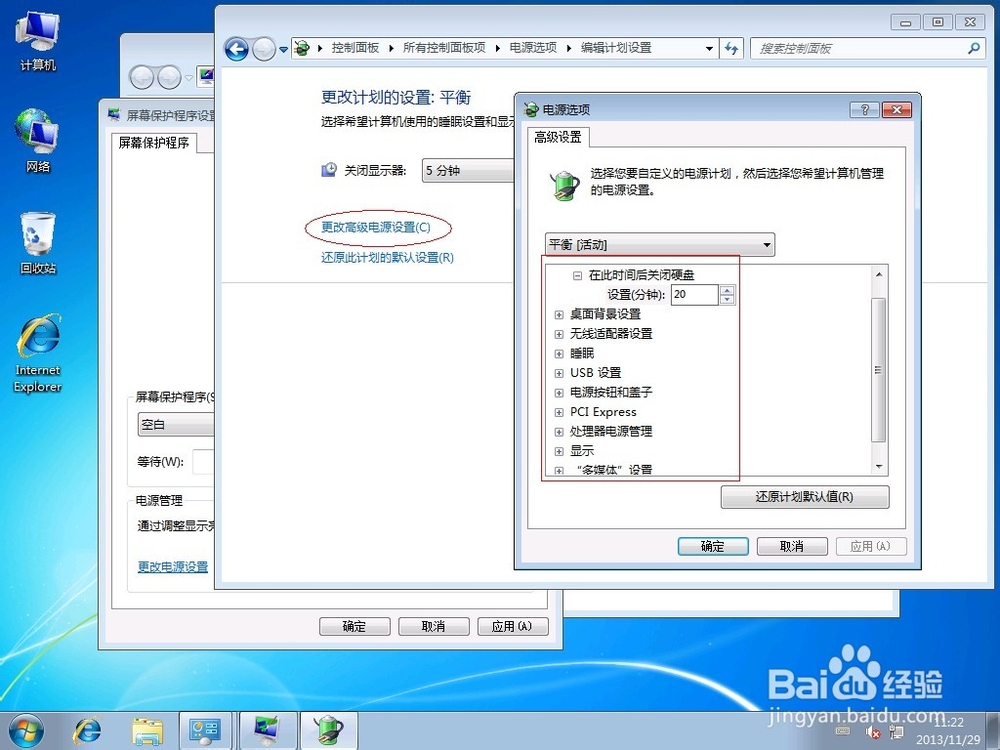Viewport: 1000px width, 750px height.
Task: Open the 回收站 recycle bin icon
Action: click(38, 242)
